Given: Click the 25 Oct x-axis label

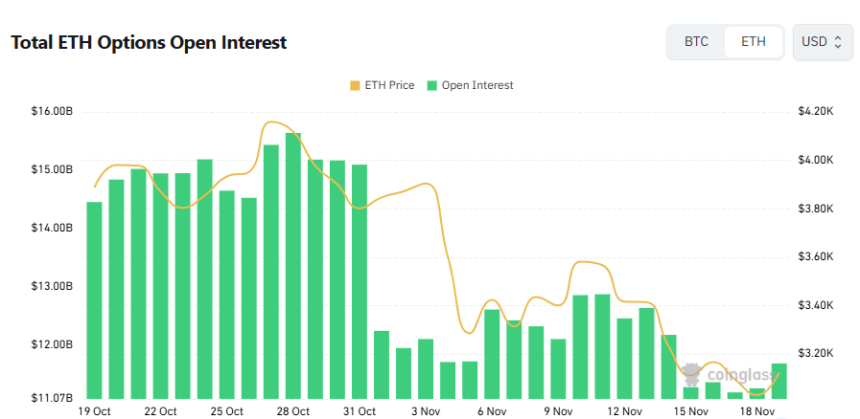Looking at the screenshot, I should (x=227, y=411).
